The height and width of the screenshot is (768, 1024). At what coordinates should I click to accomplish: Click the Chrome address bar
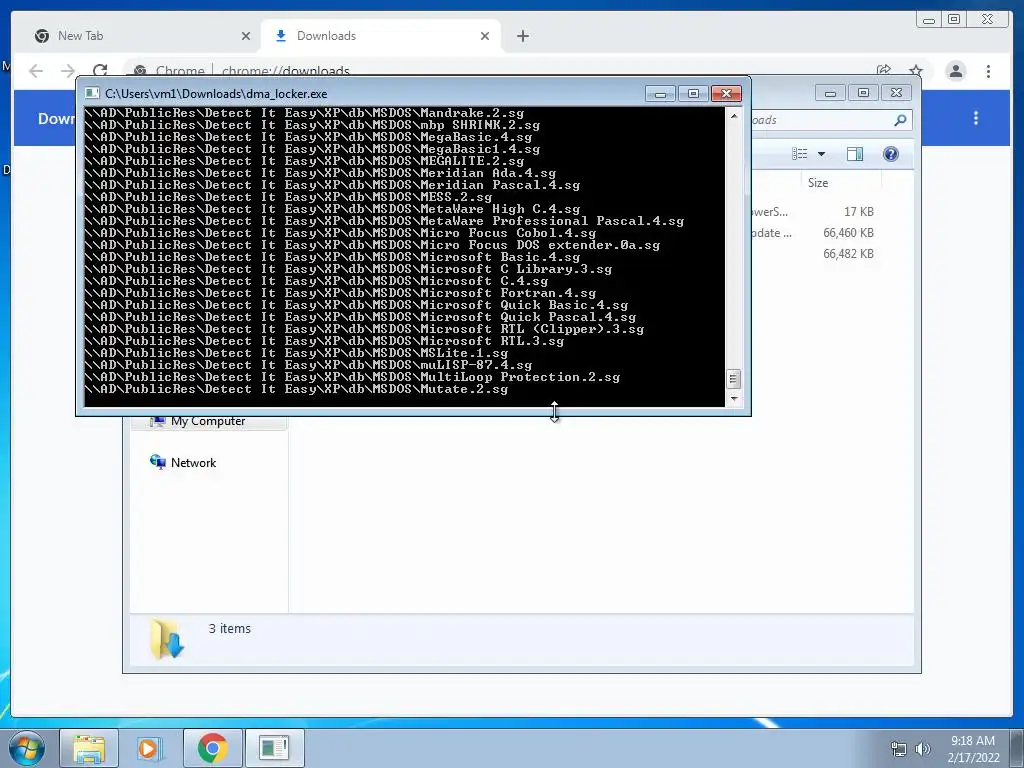[496, 71]
